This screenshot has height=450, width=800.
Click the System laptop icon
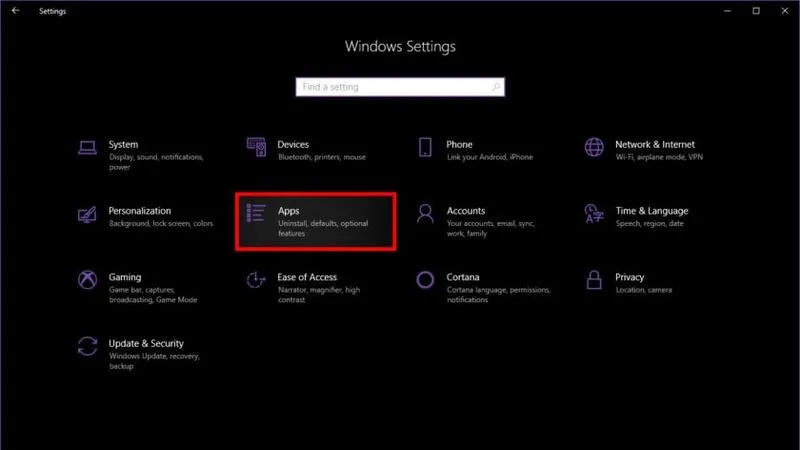[87, 147]
